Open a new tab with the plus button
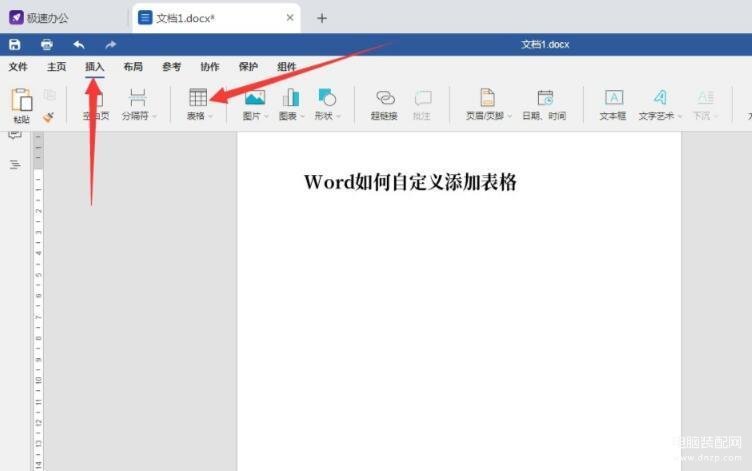The width and height of the screenshot is (752, 471). pyautogui.click(x=322, y=18)
